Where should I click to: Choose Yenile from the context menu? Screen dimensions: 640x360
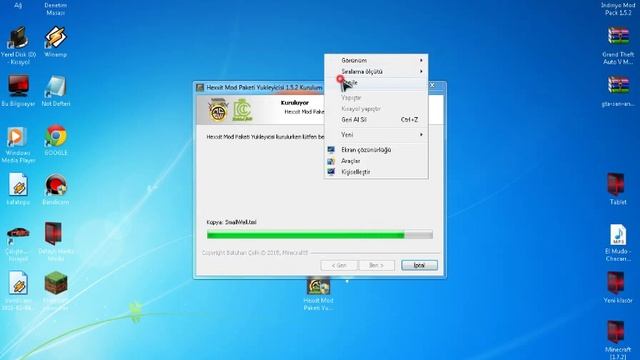click(376, 83)
